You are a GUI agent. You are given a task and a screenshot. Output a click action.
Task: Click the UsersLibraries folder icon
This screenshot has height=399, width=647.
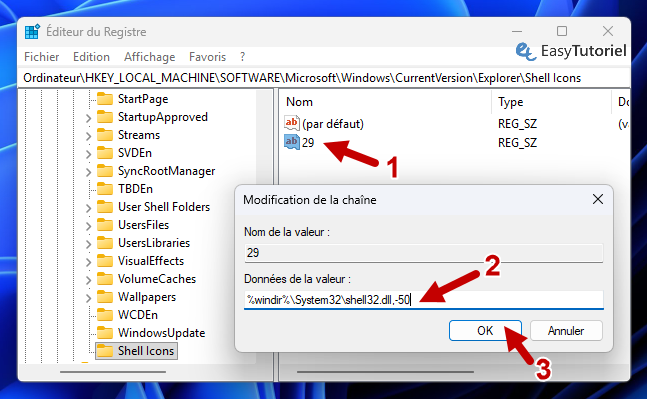tap(105, 243)
